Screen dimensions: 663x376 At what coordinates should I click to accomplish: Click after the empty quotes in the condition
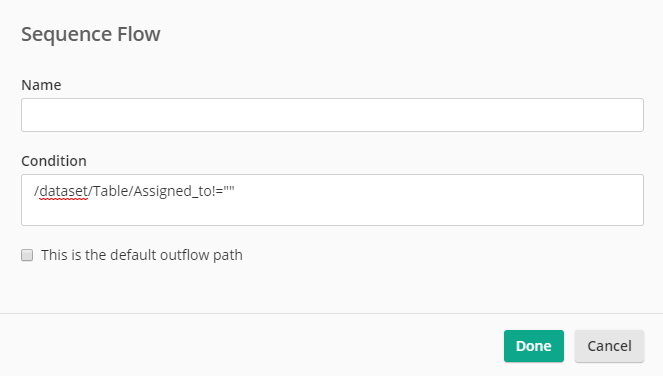235,191
